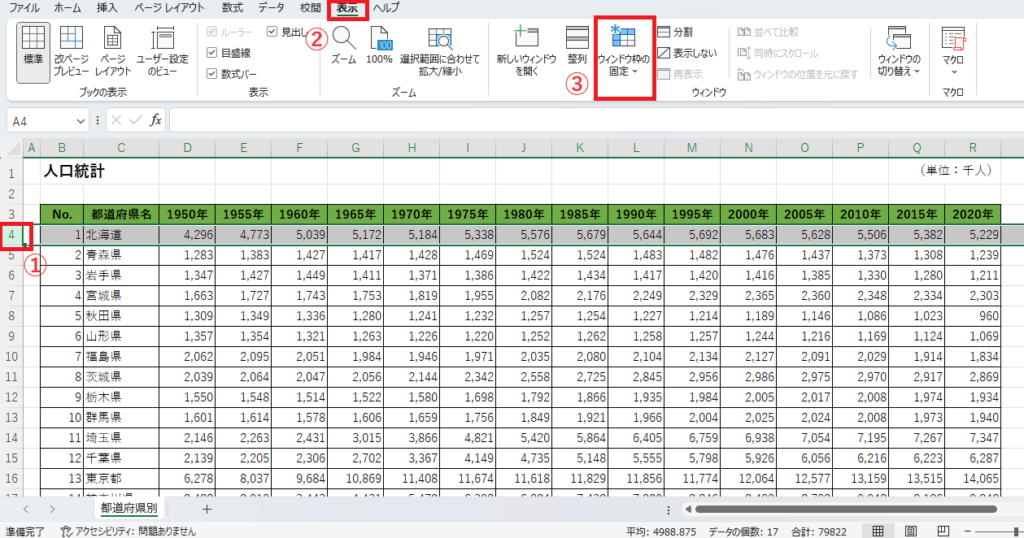The image size is (1024, 538).
Task: Click the 2020年 header cell
Action: pos(973,214)
